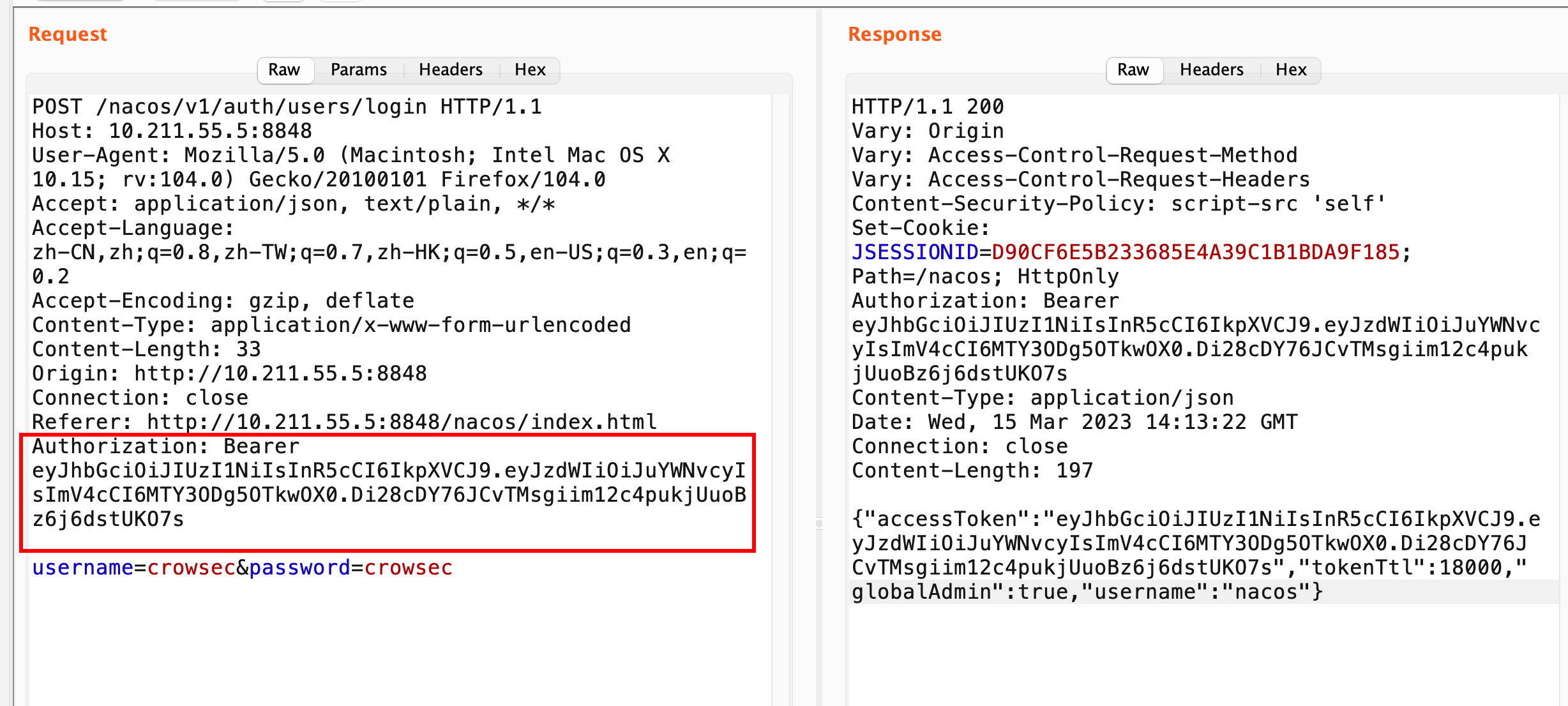Click the request bearer token text starting eyJhbGci
This screenshot has width=1568, height=706.
[x=389, y=495]
